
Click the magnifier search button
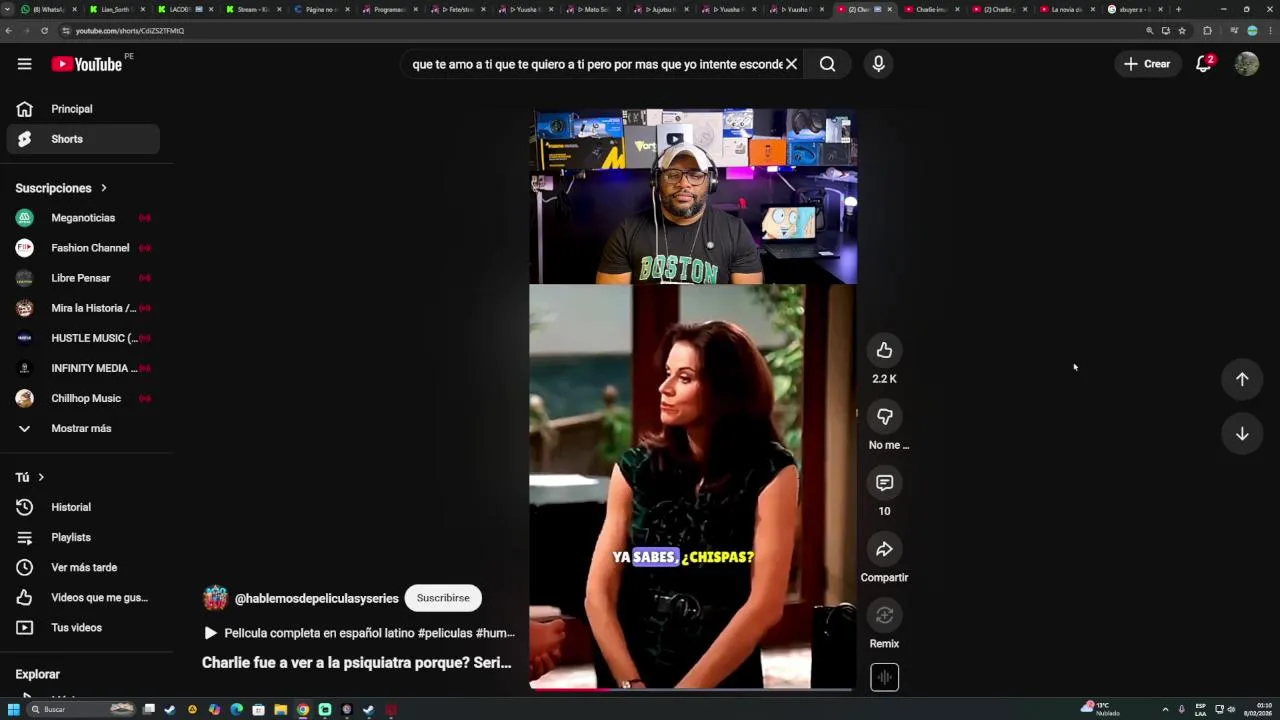click(x=827, y=64)
